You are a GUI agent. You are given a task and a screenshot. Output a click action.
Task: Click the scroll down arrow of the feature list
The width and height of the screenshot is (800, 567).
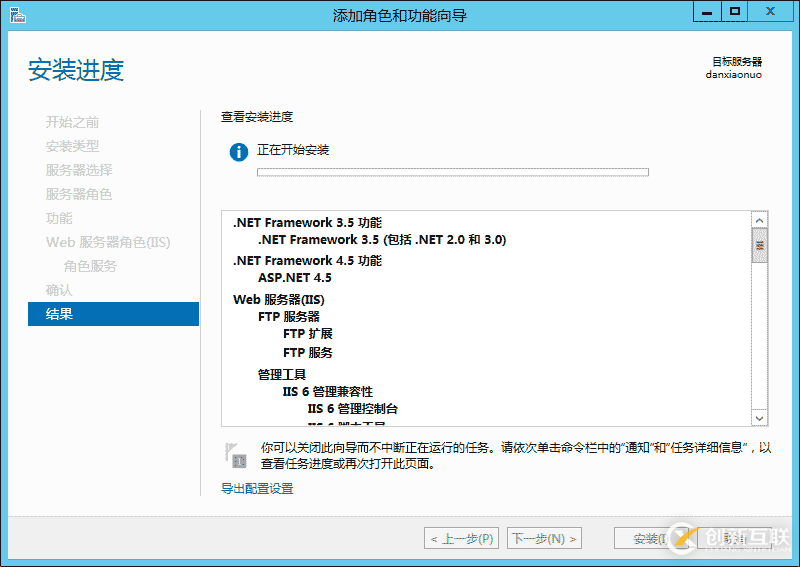tap(760, 418)
